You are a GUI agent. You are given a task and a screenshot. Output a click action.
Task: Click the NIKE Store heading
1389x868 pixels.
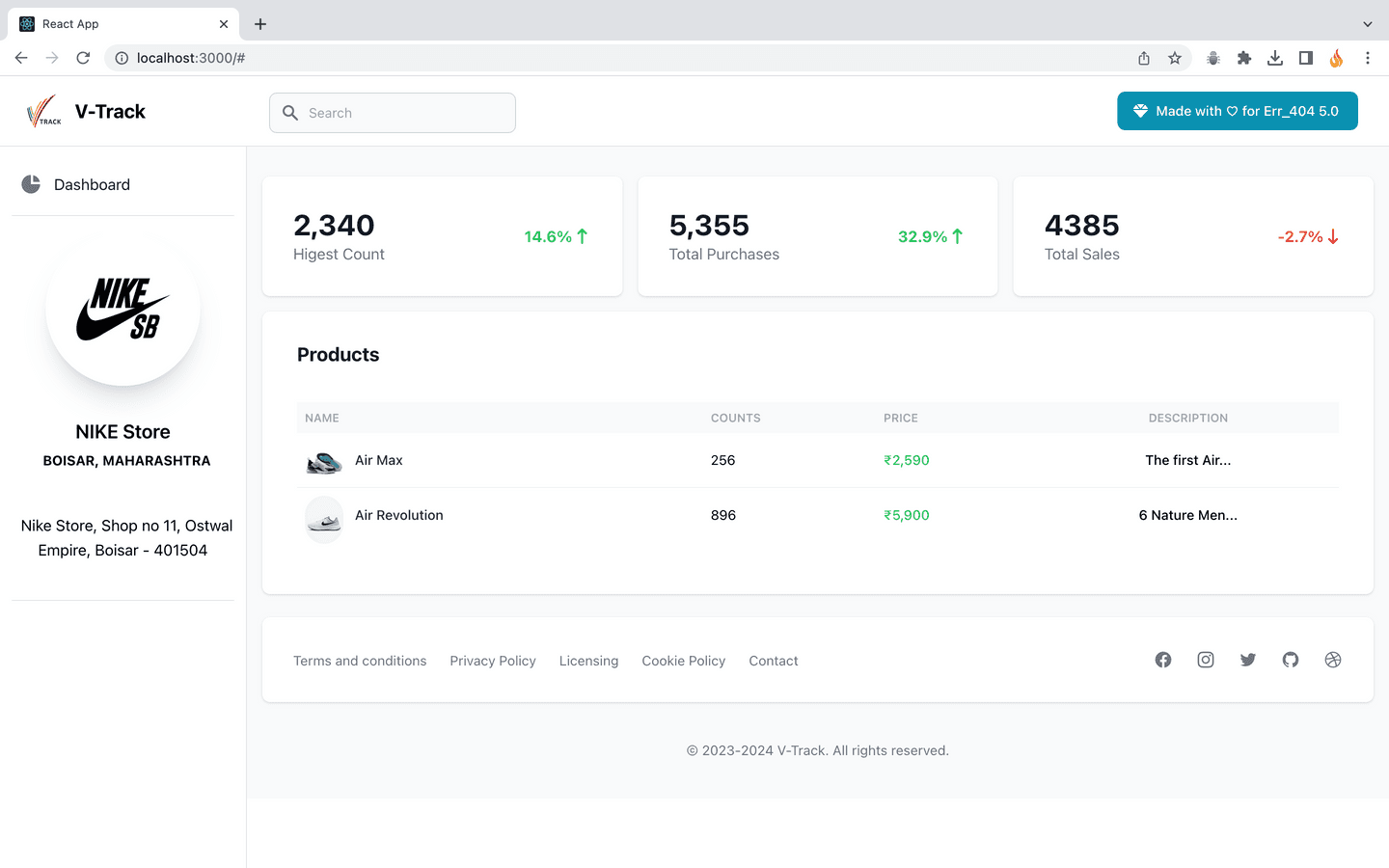click(123, 432)
